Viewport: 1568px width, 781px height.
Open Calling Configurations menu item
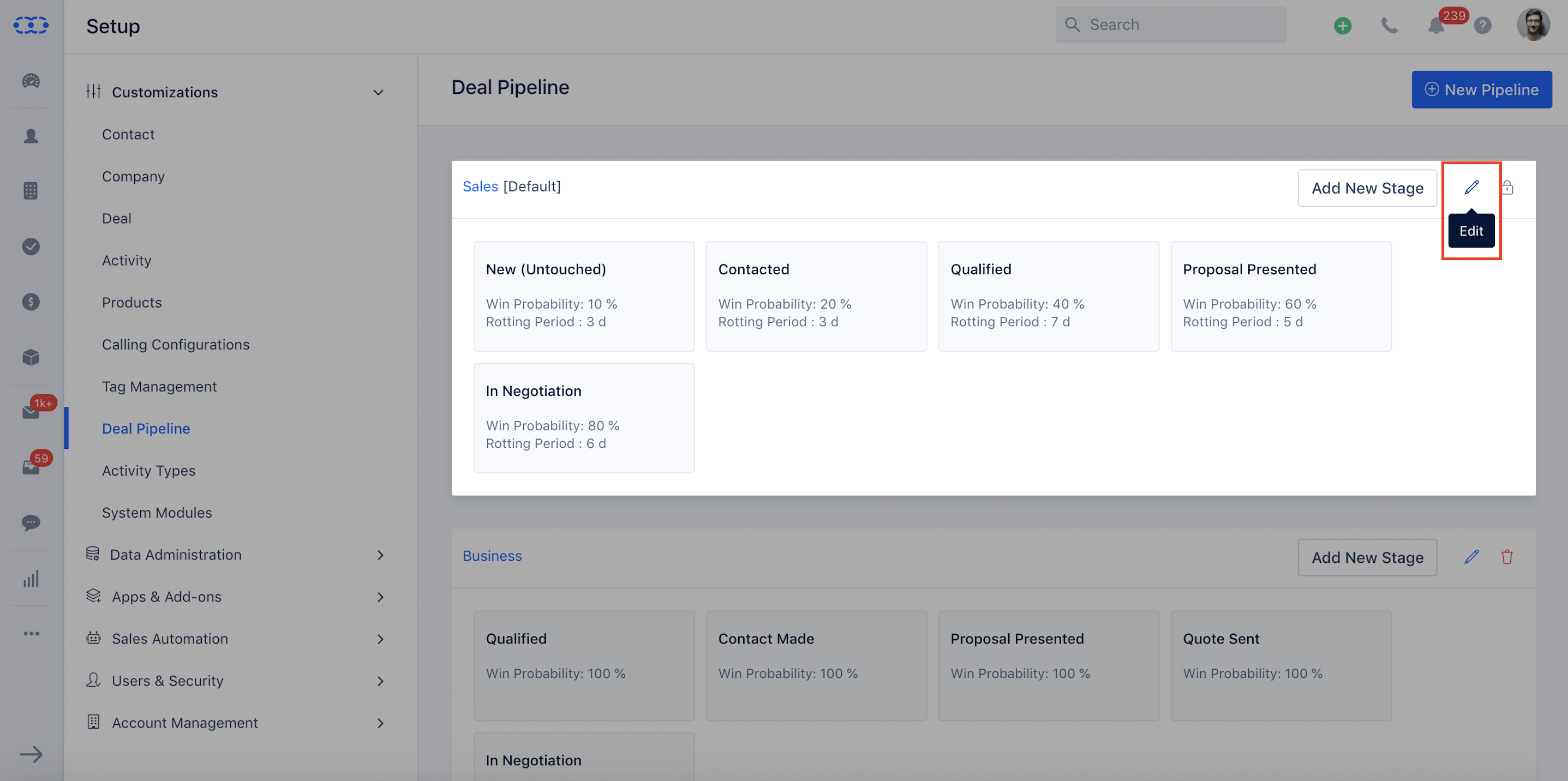[175, 344]
